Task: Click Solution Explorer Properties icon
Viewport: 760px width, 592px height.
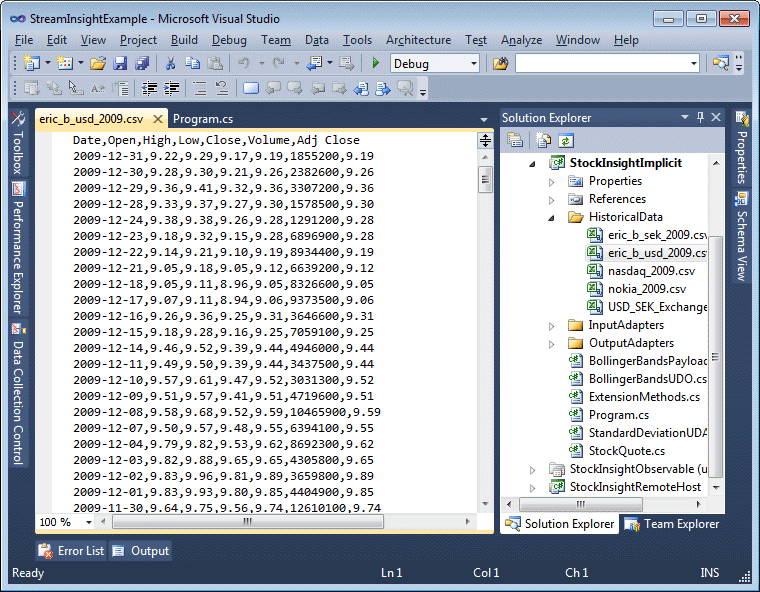Action: click(x=515, y=141)
